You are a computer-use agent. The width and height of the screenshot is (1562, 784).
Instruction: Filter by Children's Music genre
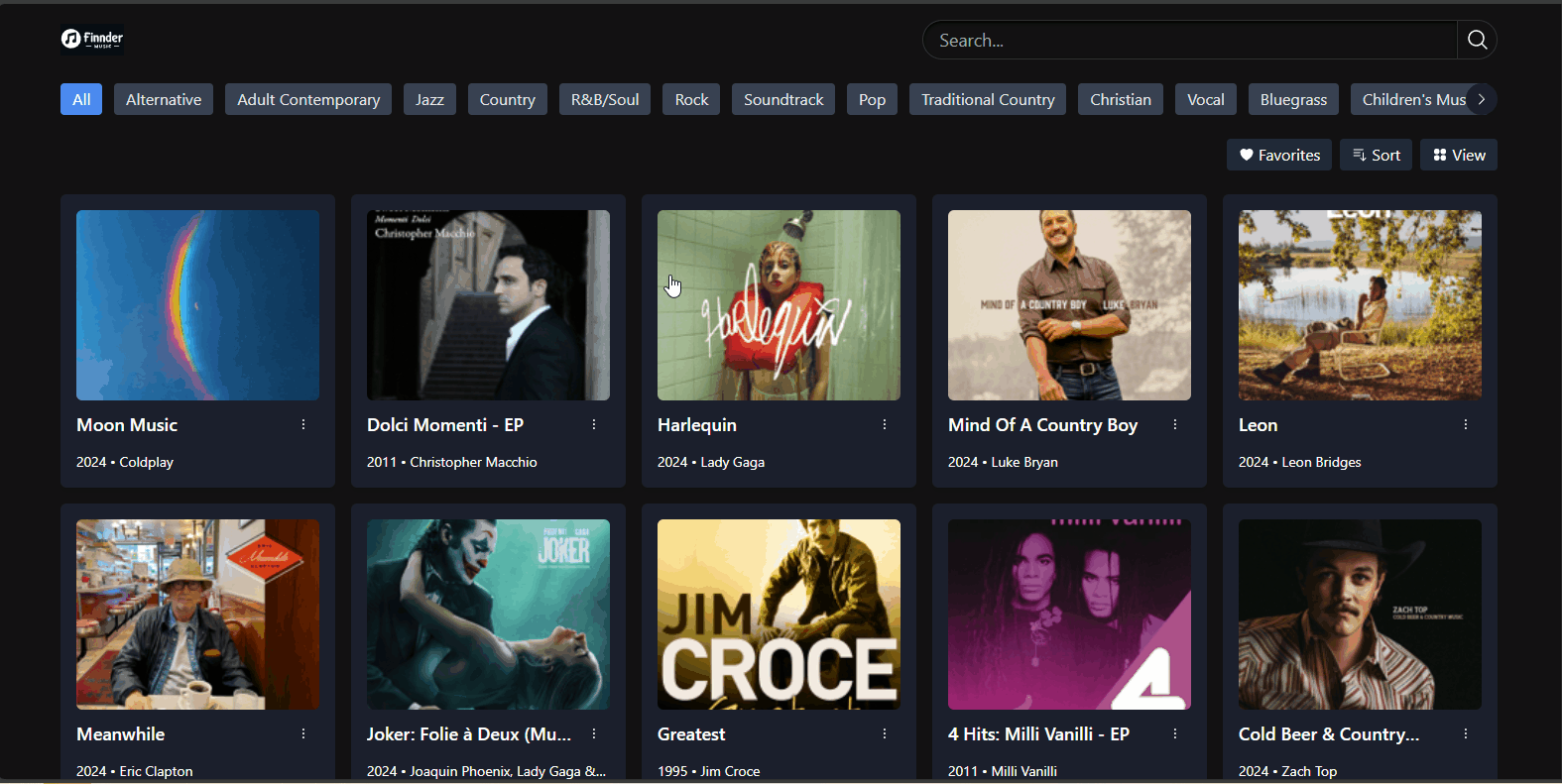[x=1408, y=99]
